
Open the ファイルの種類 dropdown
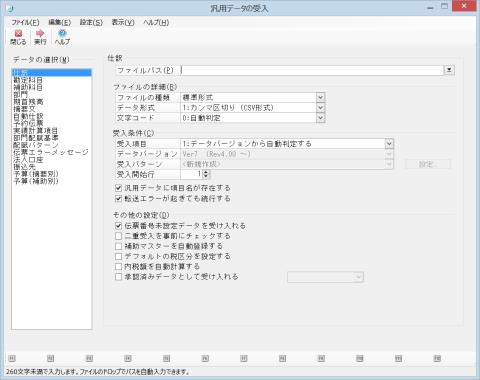click(x=320, y=97)
